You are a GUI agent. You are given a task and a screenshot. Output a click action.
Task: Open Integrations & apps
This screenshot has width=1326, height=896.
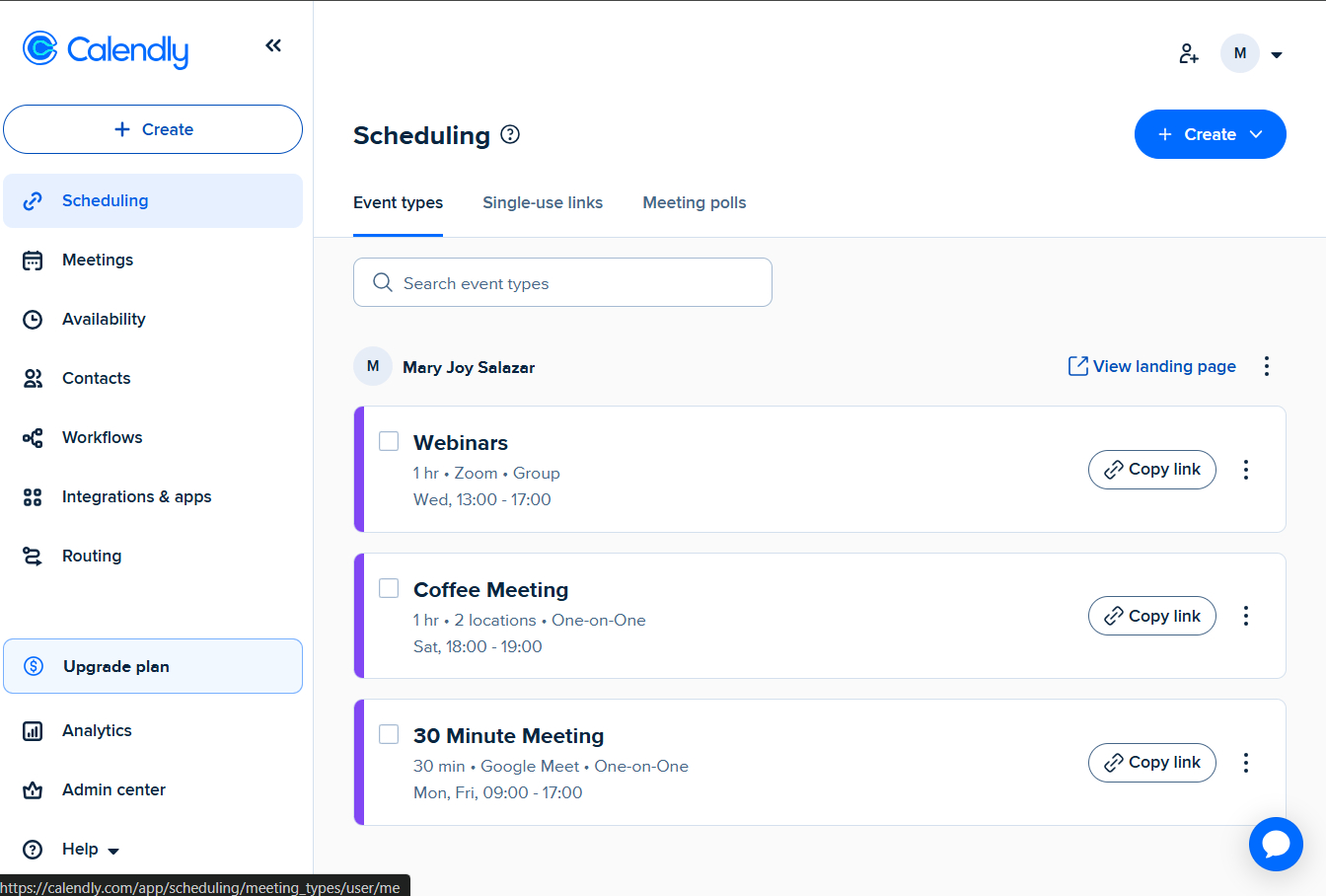point(153,496)
